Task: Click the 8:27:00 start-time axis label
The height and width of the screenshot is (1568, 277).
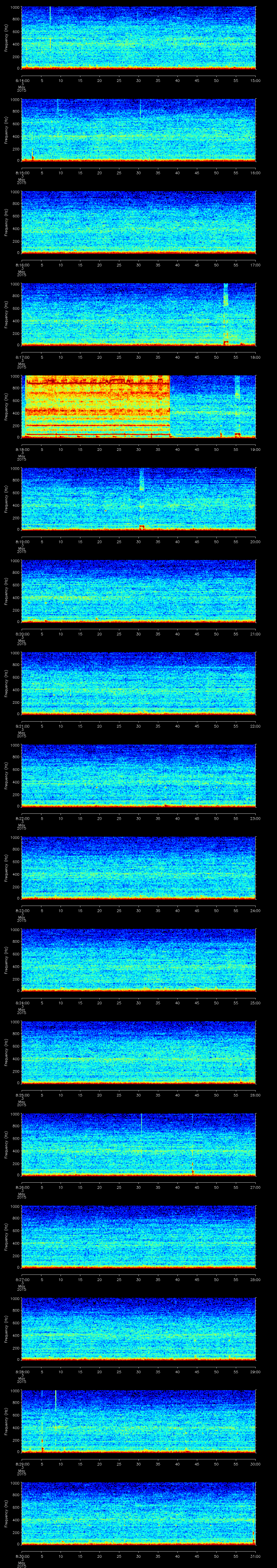Action: pyautogui.click(x=22, y=1279)
